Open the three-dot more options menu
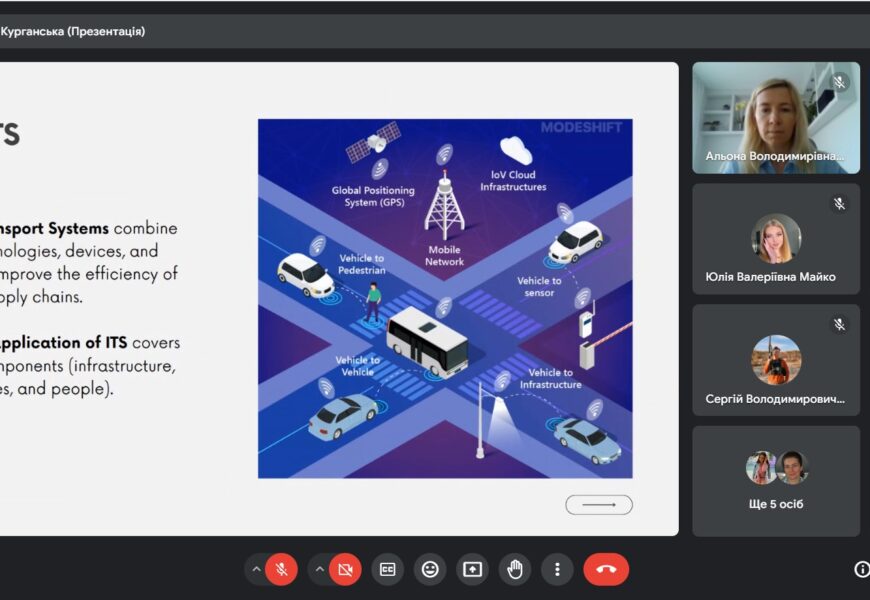 [557, 569]
